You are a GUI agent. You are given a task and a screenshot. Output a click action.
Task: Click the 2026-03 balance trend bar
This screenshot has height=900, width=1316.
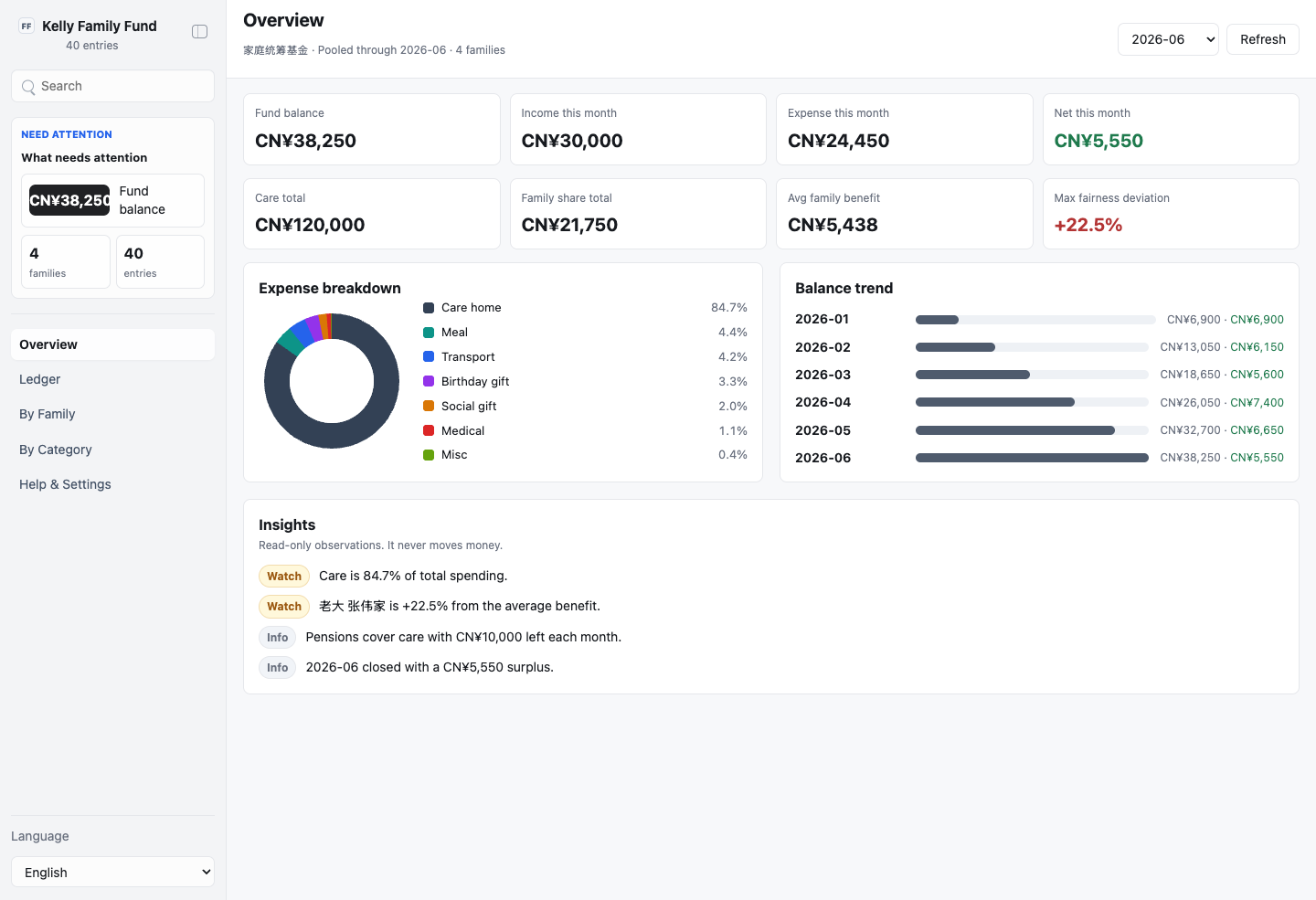1032,375
